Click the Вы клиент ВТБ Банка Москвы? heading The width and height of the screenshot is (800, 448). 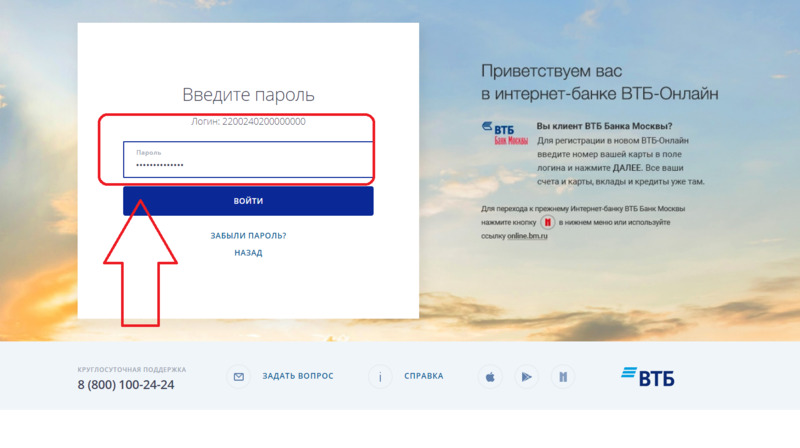point(604,126)
